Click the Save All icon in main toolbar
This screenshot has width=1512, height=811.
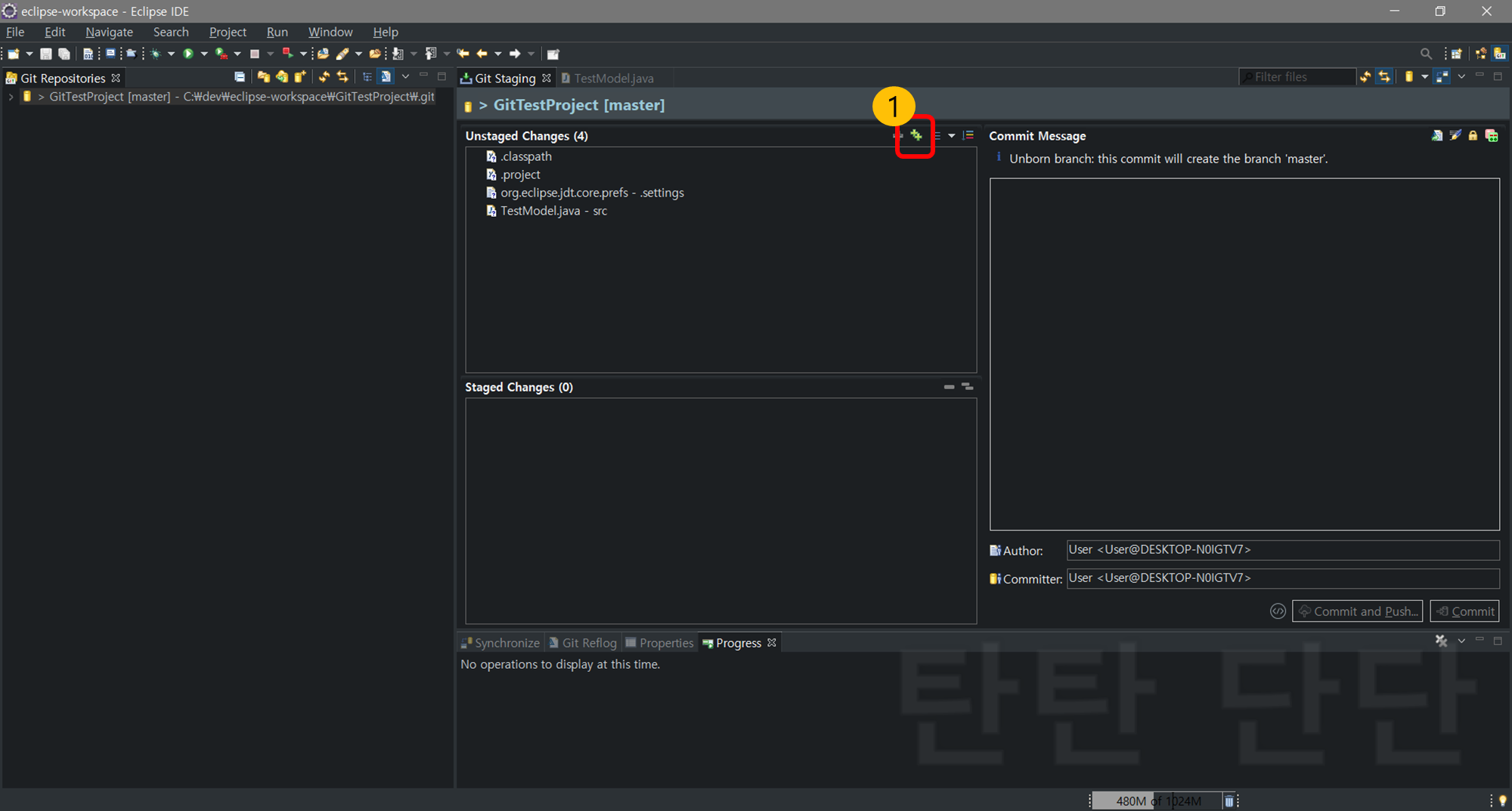[x=64, y=54]
